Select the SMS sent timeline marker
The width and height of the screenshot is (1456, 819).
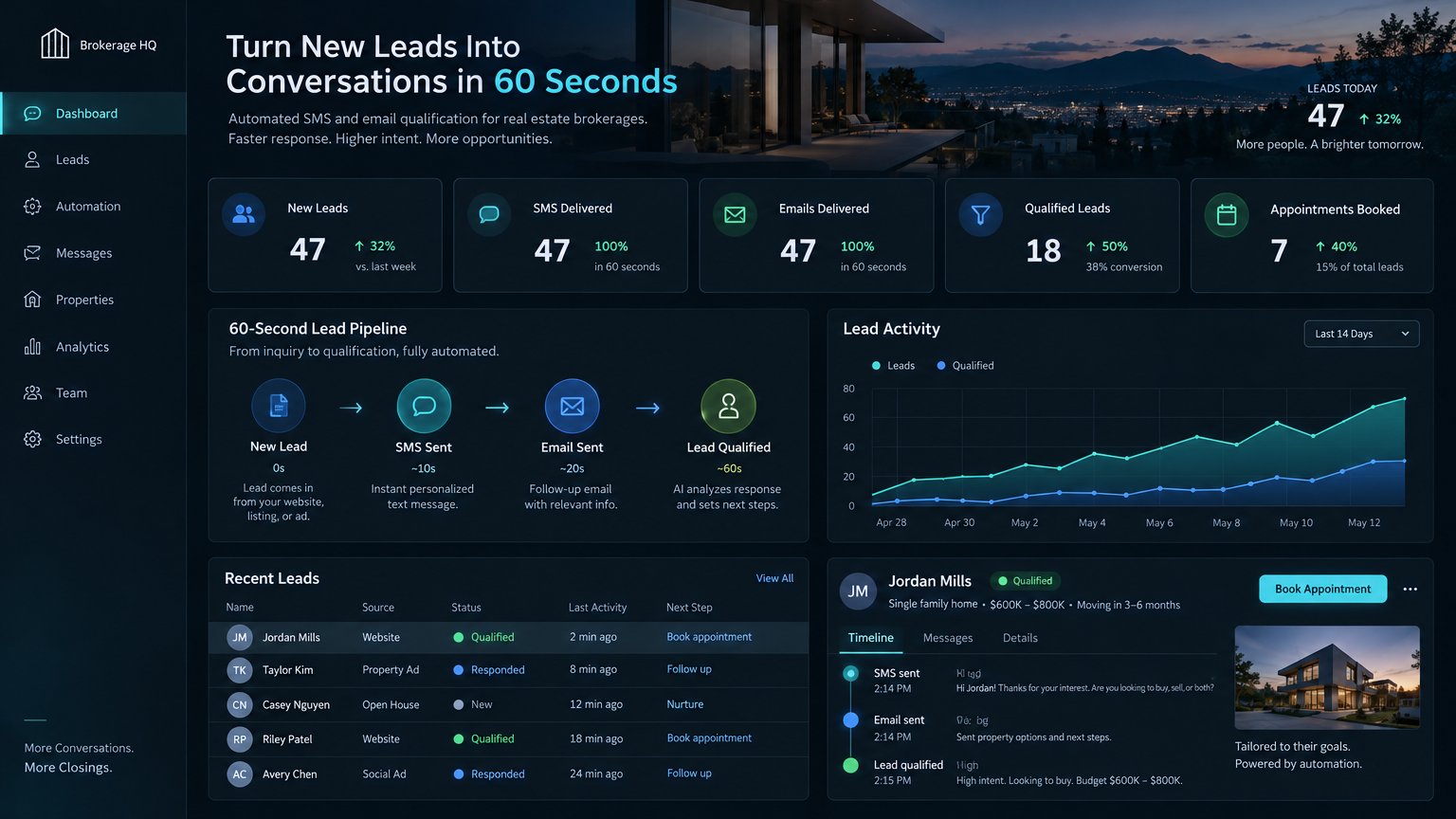850,674
